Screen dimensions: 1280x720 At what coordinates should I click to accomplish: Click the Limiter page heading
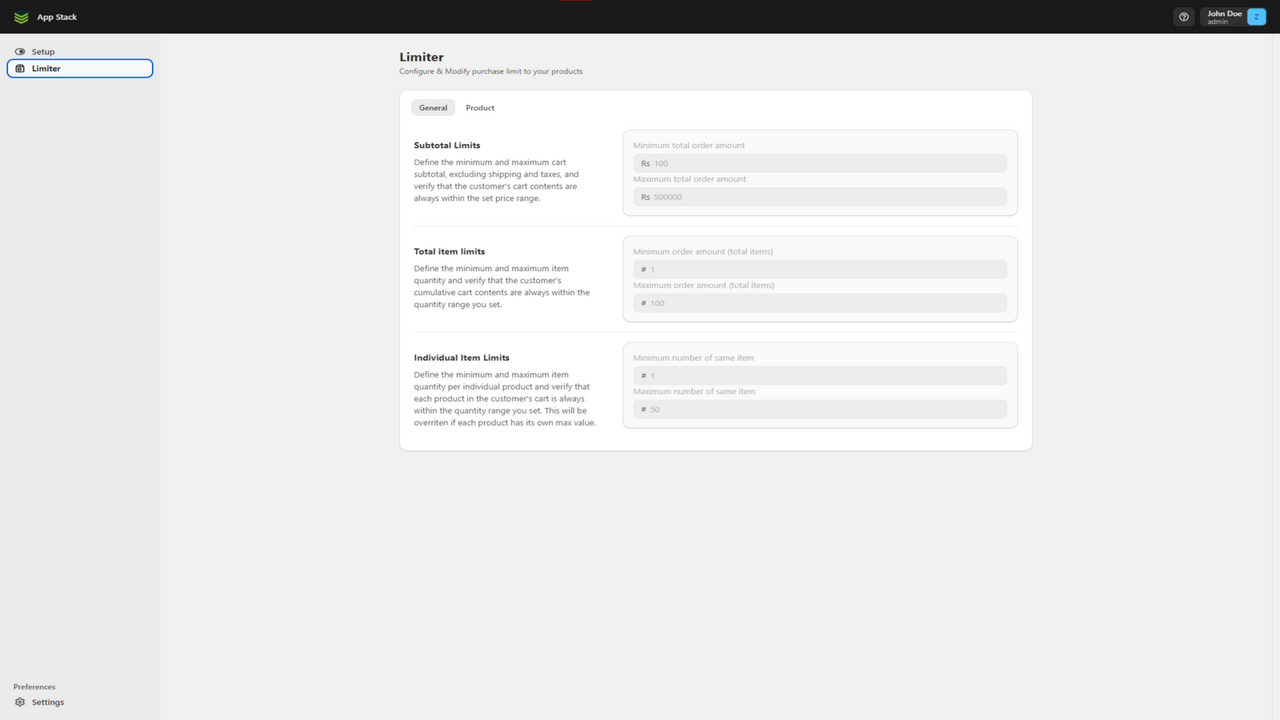(421, 57)
